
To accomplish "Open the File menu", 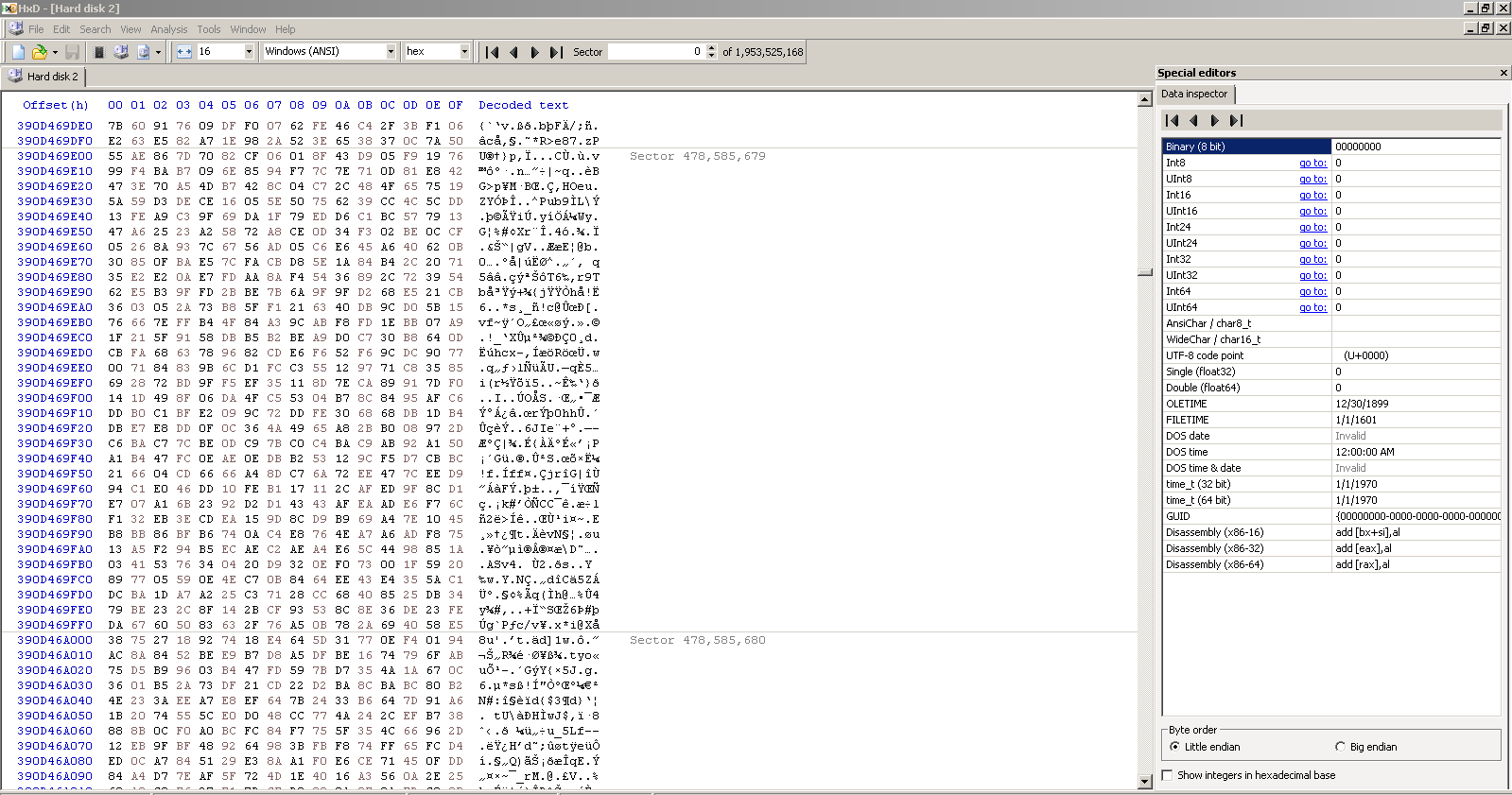I will pos(36,29).
